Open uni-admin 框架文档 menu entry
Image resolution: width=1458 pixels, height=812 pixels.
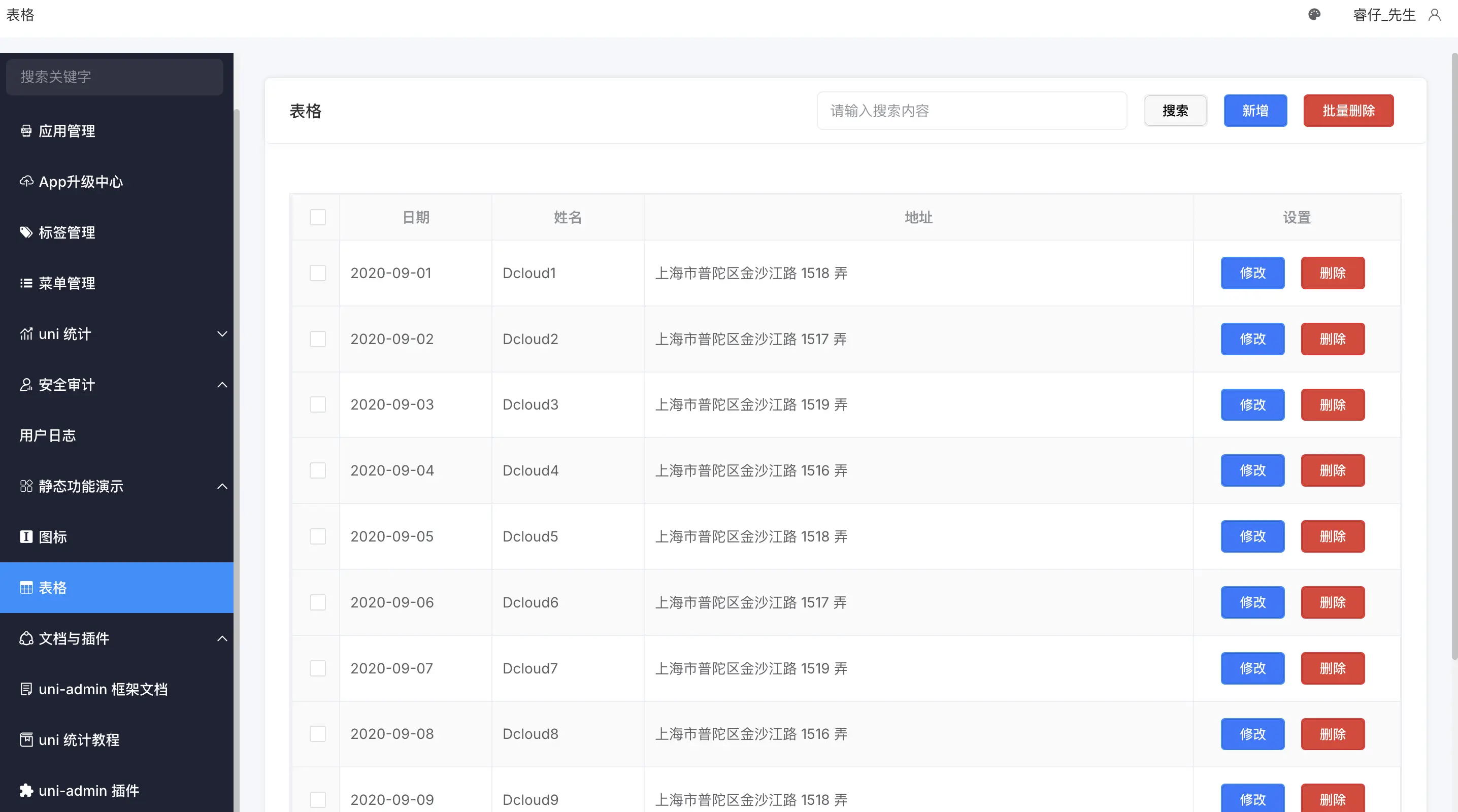[103, 689]
